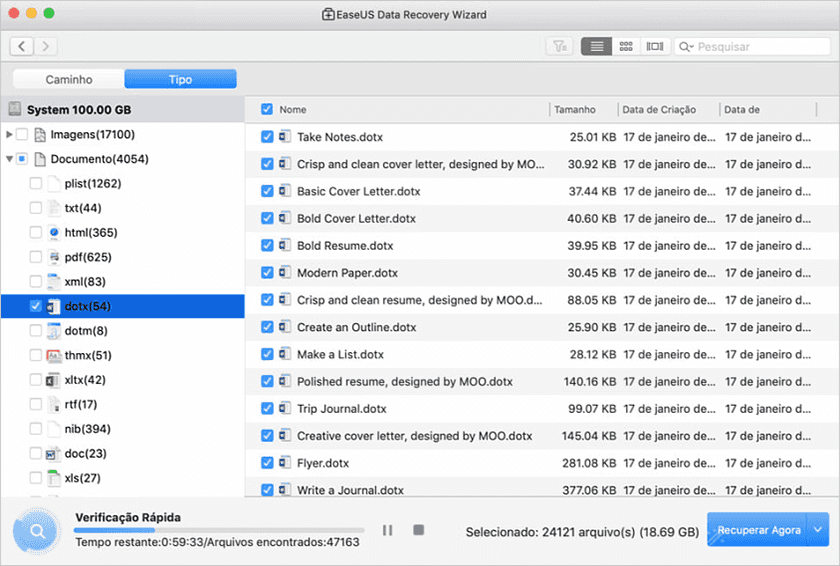
Task: Click the dotm file type icon
Action: click(x=54, y=331)
